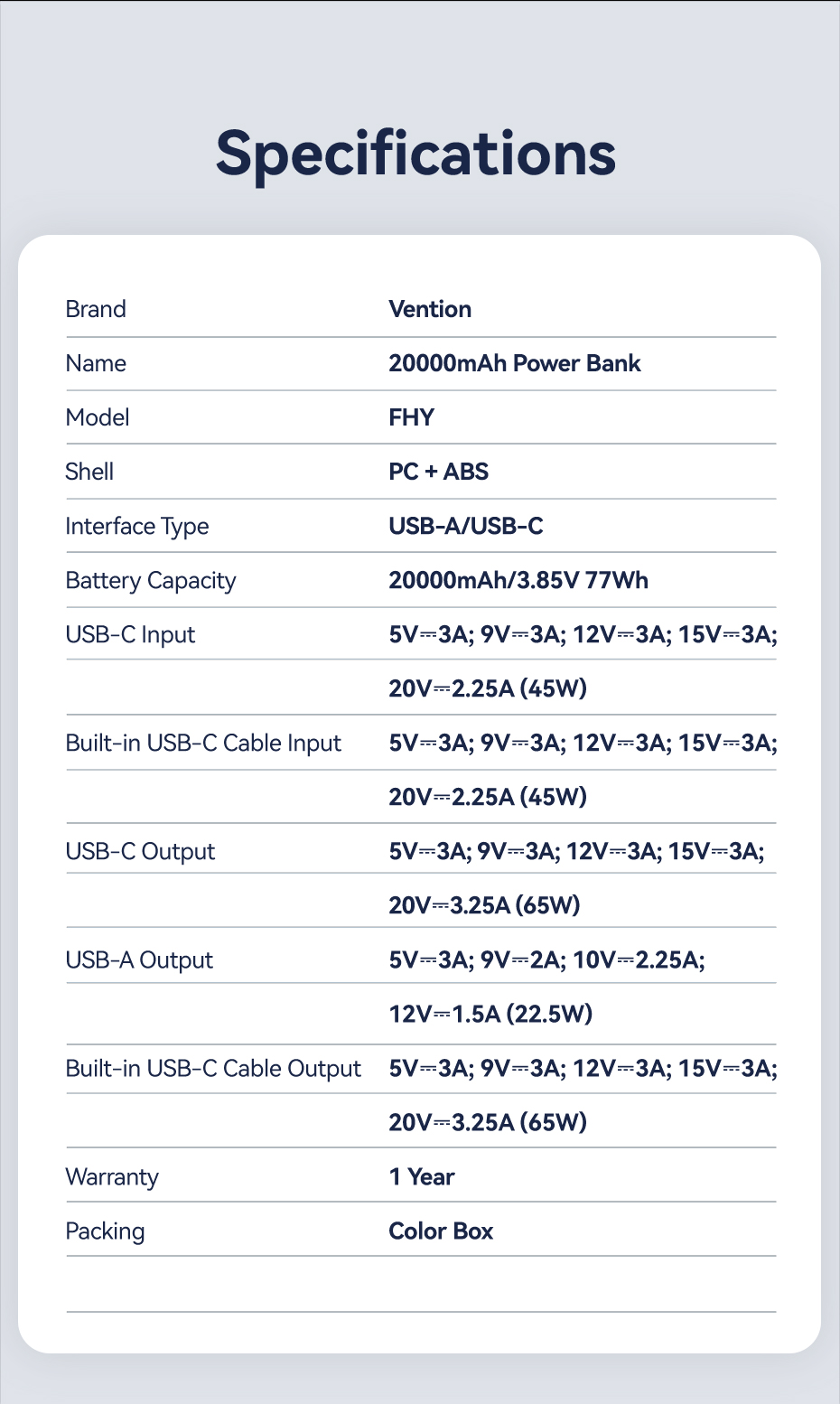Select the Color Box packing value
Viewport: 840px width, 1404px height.
click(441, 1231)
